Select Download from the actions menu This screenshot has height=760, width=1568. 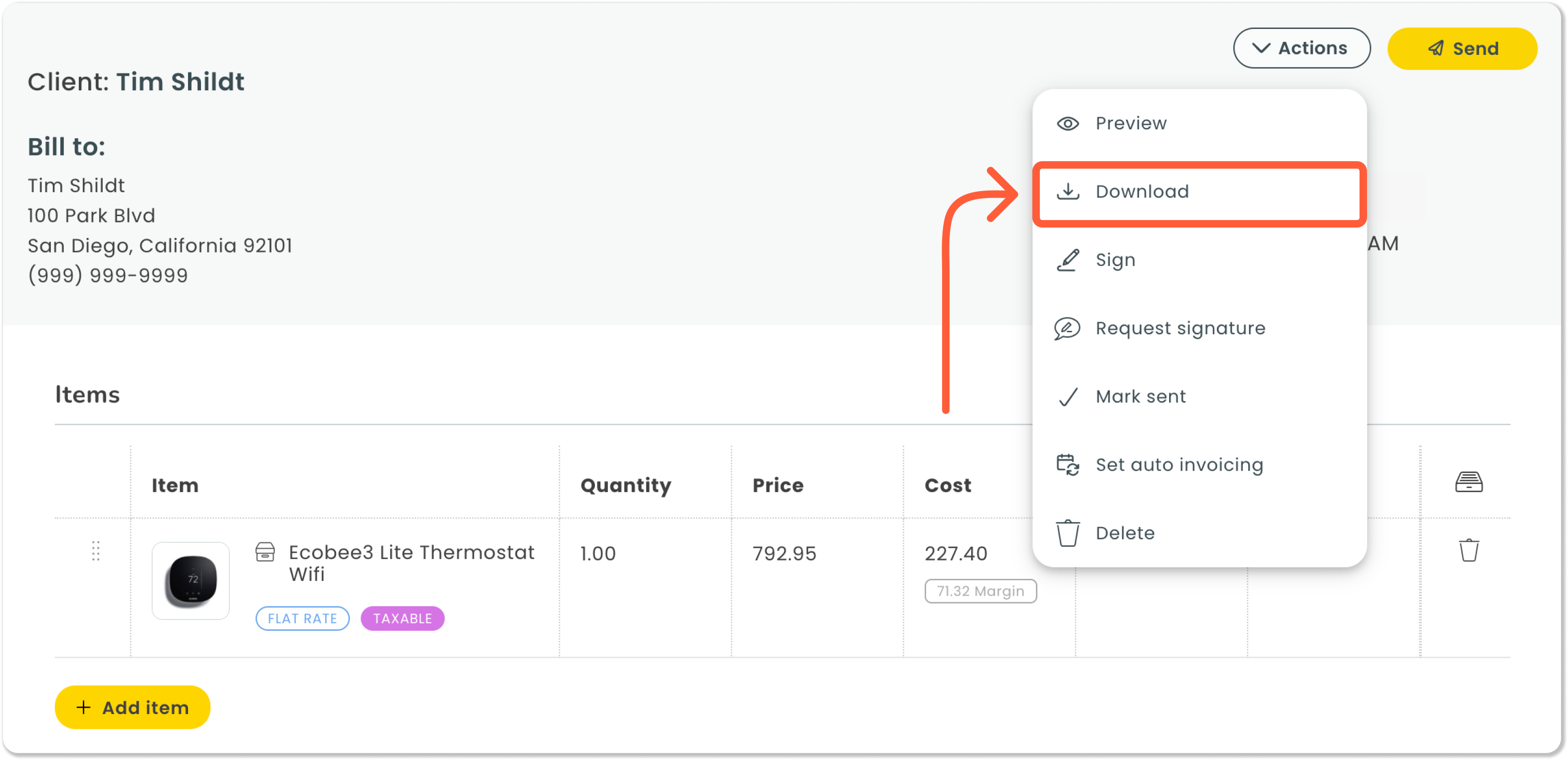click(x=1199, y=192)
